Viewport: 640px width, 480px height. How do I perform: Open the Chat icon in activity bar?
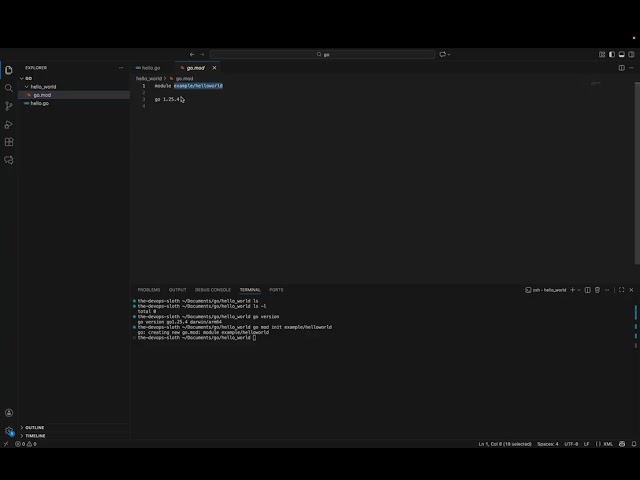[x=9, y=160]
